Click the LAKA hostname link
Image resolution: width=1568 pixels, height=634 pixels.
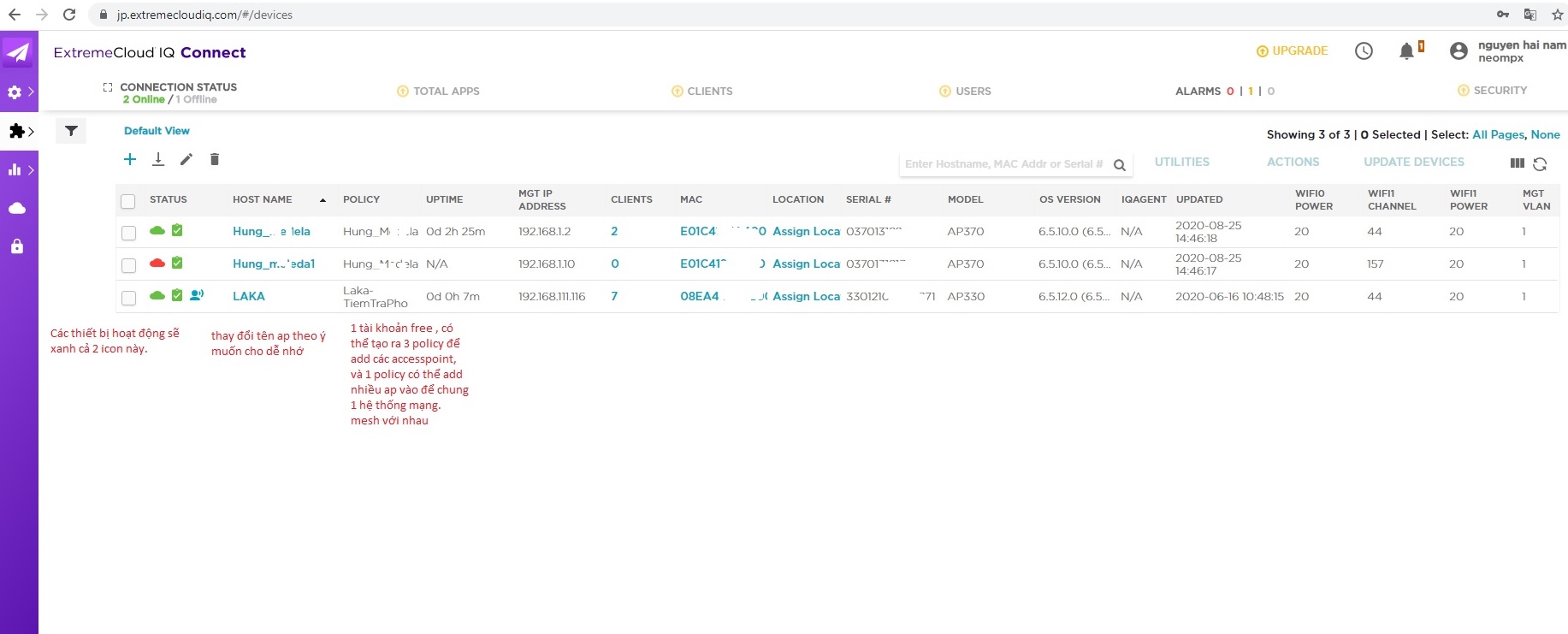[x=249, y=296]
